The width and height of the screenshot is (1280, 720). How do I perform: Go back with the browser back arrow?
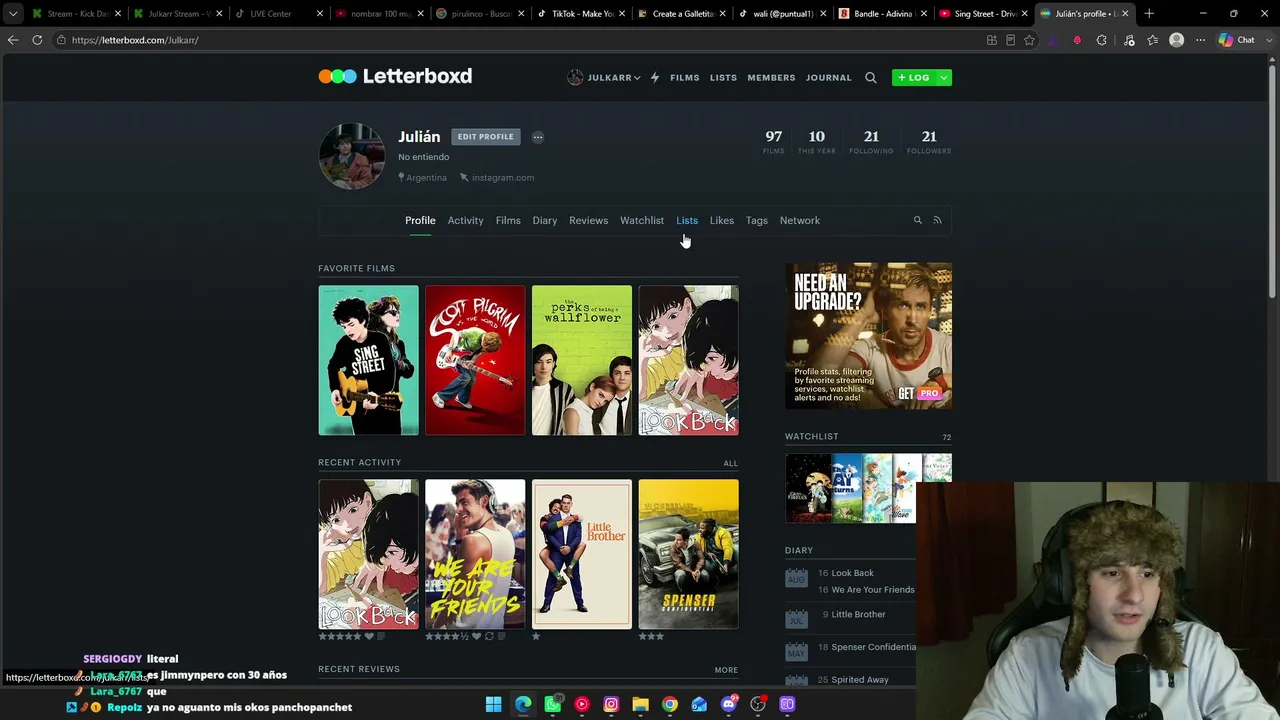pos(13,40)
